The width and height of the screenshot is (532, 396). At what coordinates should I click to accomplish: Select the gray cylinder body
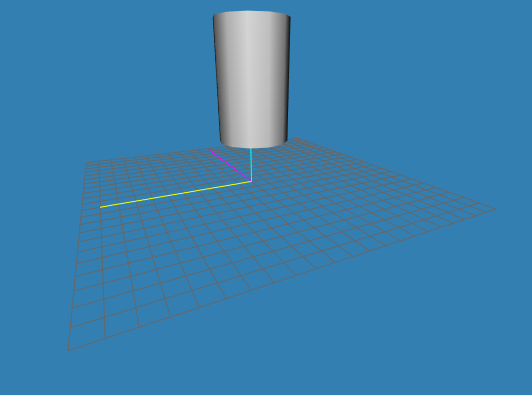click(251, 79)
